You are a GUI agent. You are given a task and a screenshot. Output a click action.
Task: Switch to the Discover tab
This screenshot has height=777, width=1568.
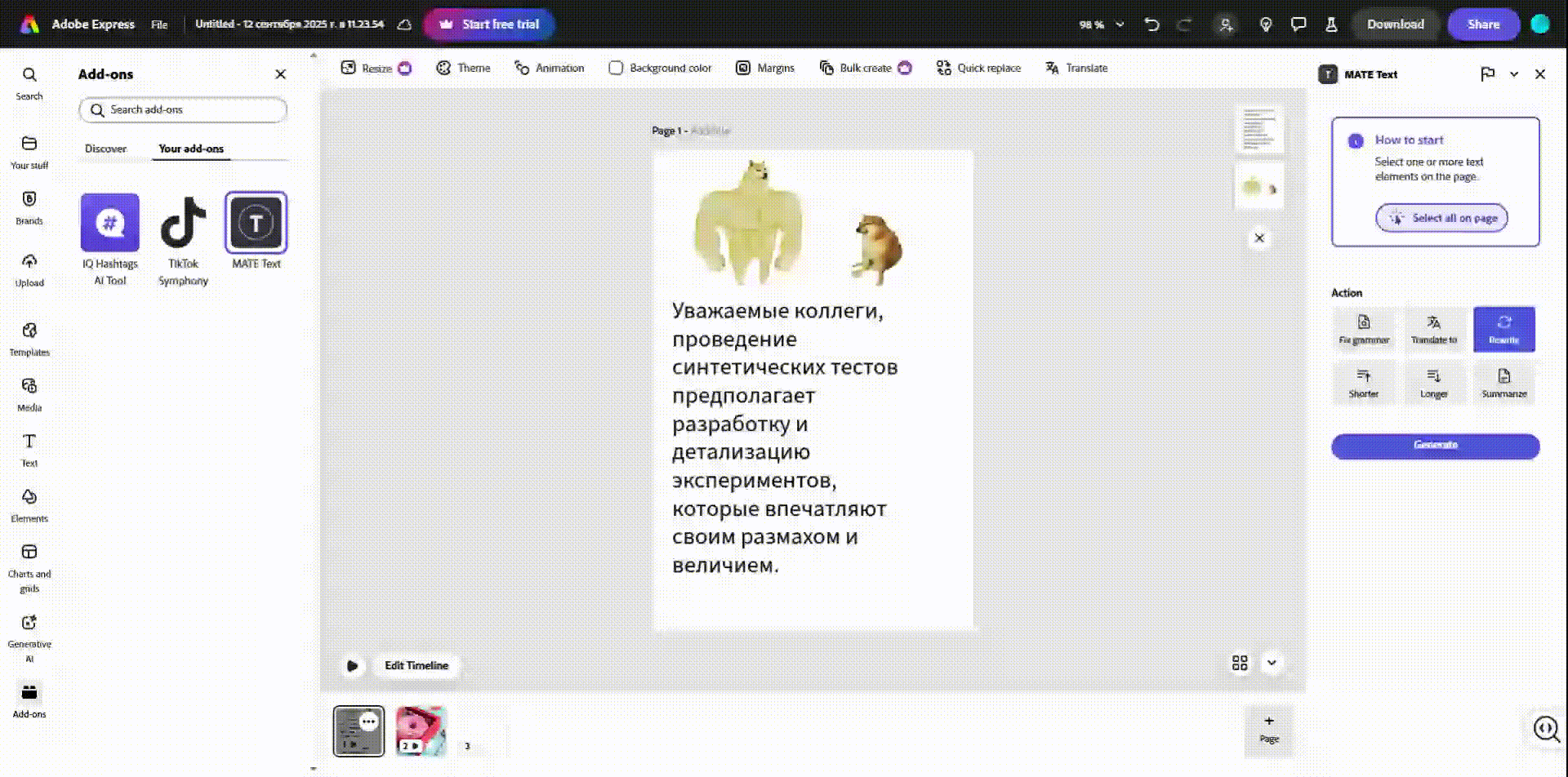pyautogui.click(x=106, y=149)
